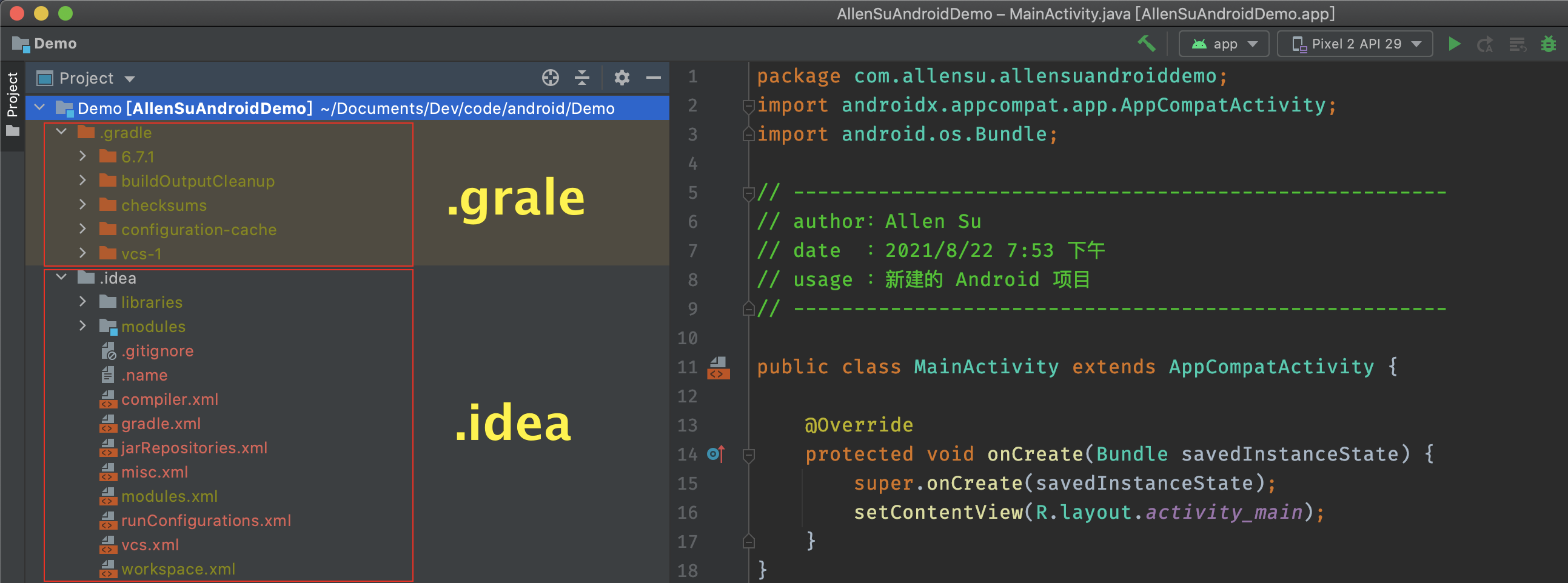
Task: Click the Demo breadcrumb in navigation bar
Action: click(44, 44)
